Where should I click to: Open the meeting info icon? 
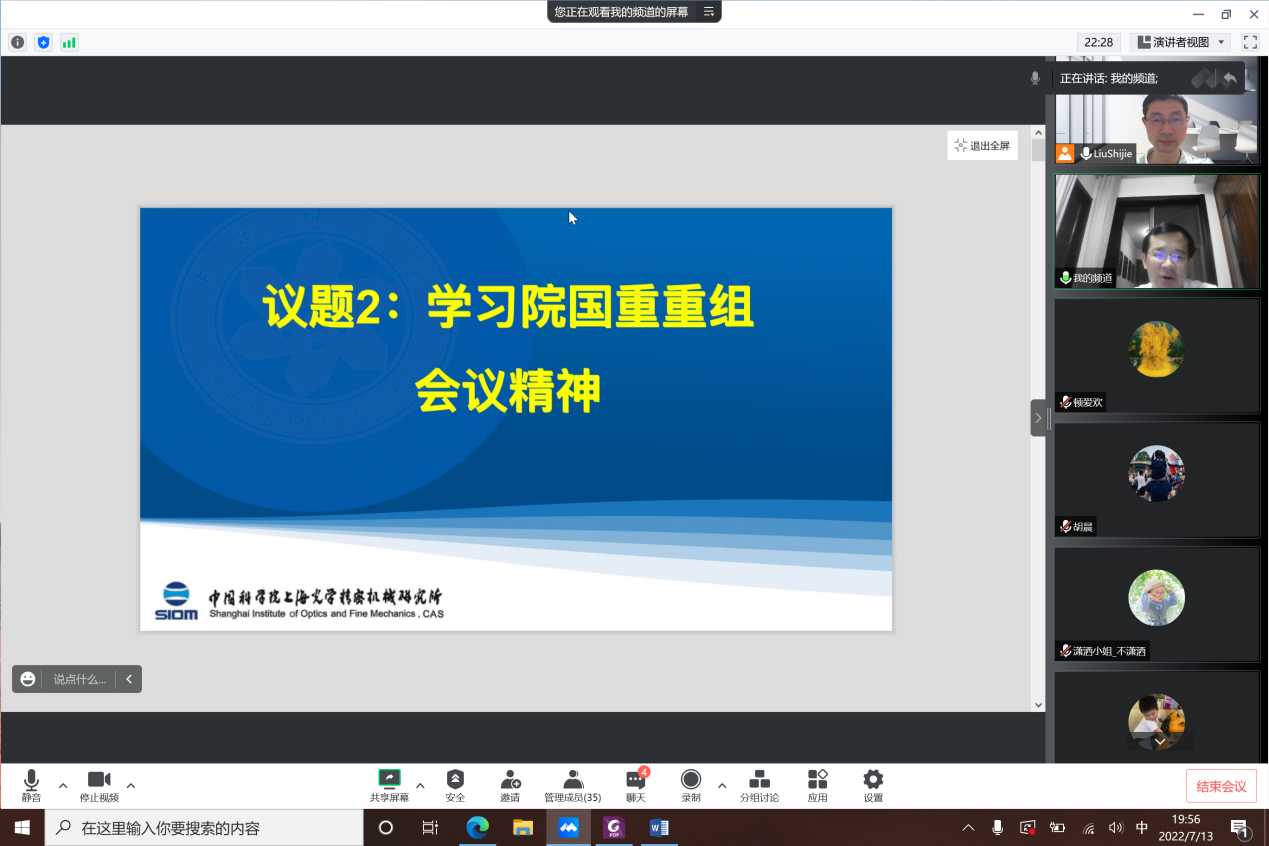click(x=17, y=42)
